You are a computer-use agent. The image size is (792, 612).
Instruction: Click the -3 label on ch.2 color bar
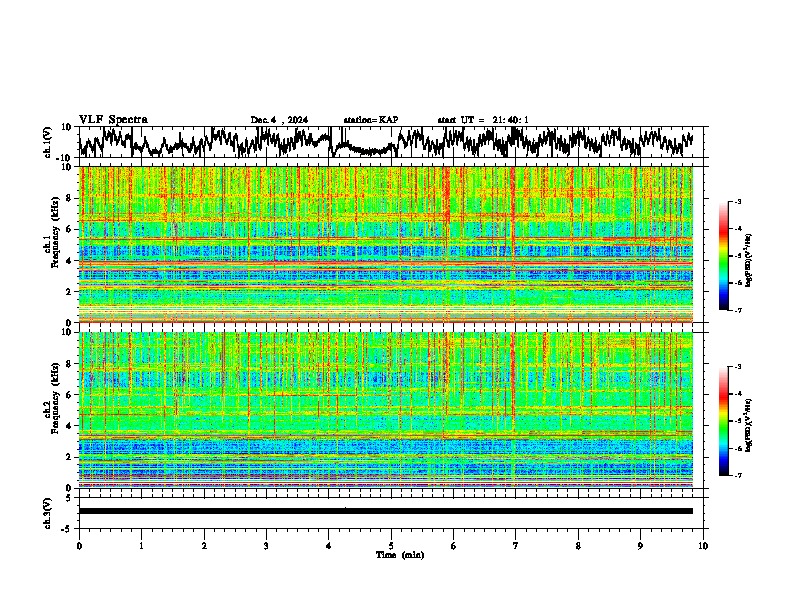coord(738,367)
